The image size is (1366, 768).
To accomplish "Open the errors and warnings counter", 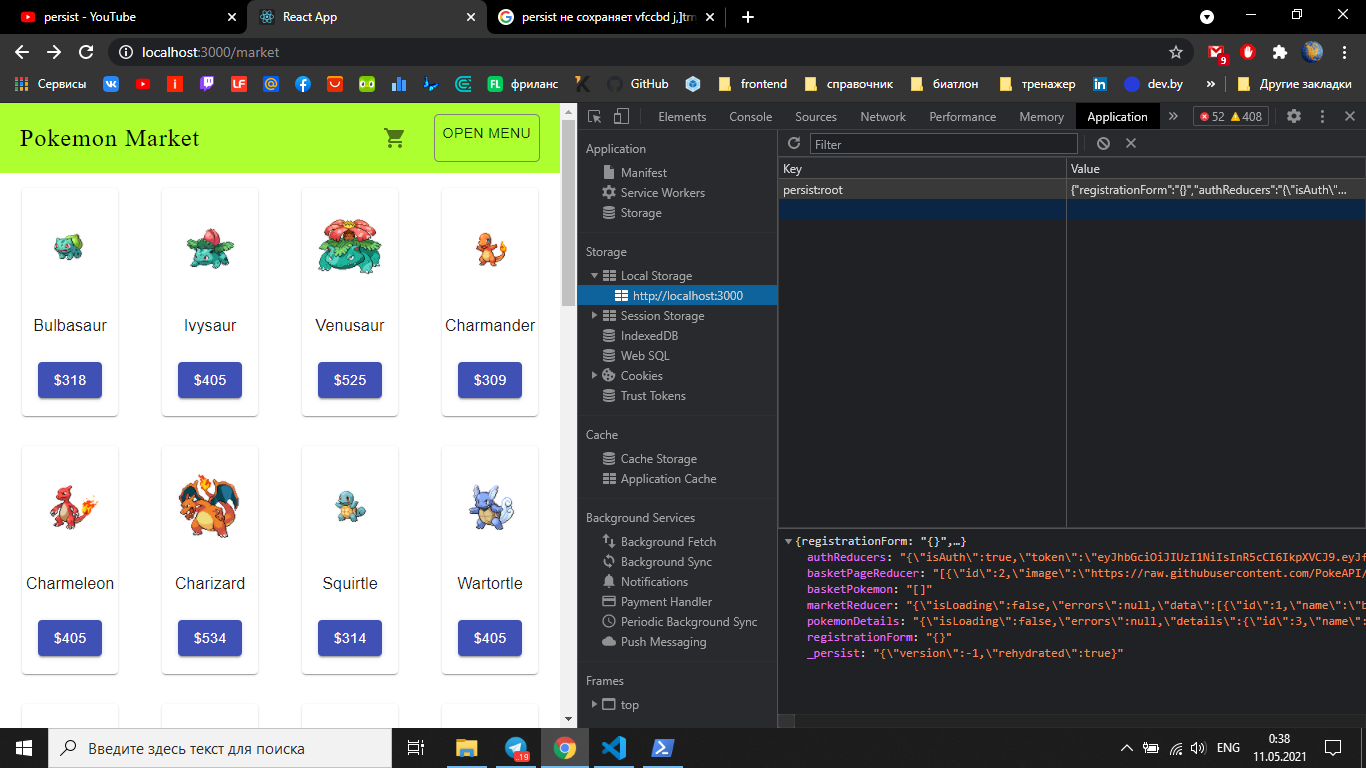I will coord(1231,117).
